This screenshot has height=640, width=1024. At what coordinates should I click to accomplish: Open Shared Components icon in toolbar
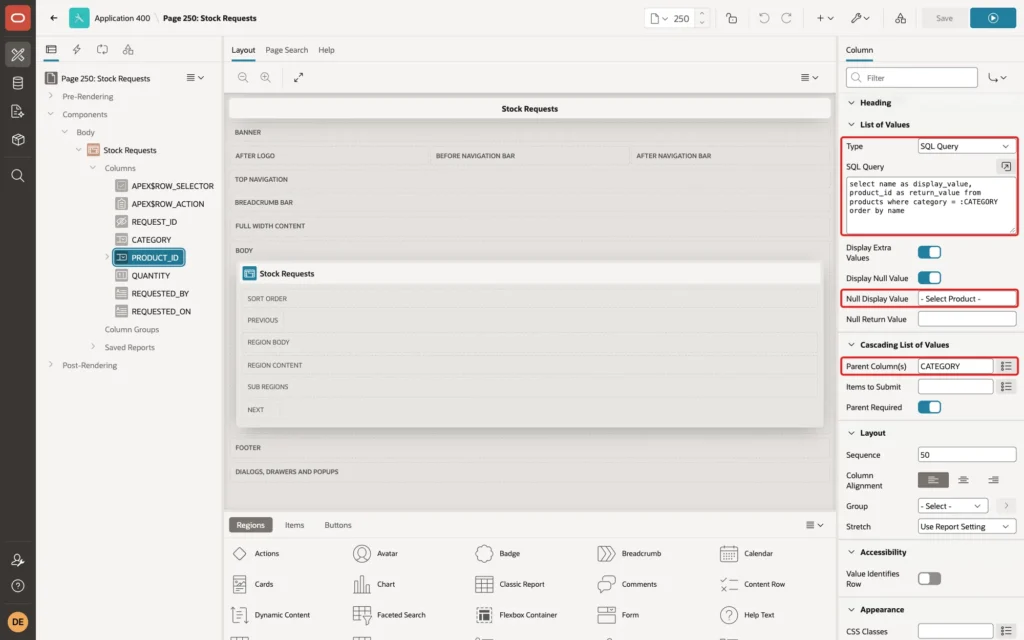(x=900, y=18)
